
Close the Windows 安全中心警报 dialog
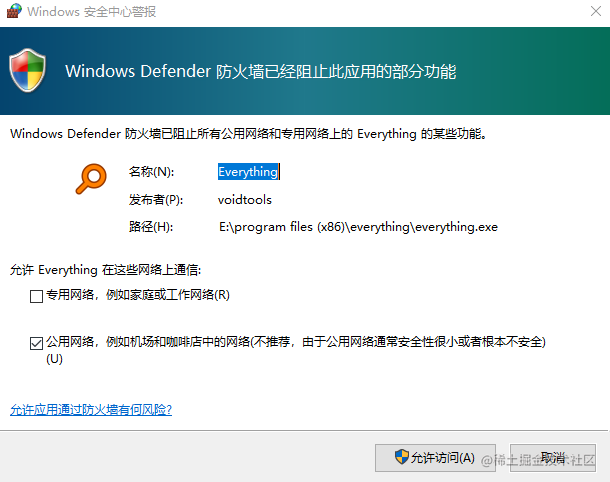[x=596, y=11]
